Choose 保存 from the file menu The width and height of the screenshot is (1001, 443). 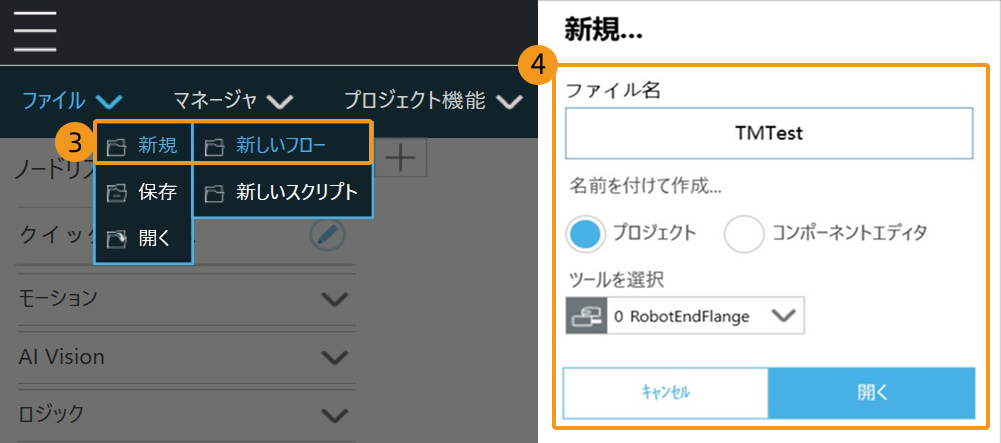click(x=144, y=192)
